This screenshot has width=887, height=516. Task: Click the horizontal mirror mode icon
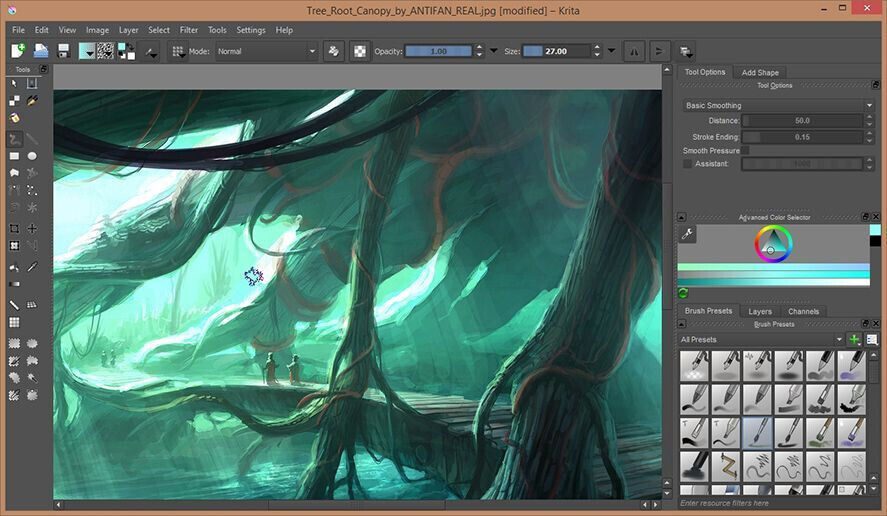[633, 50]
